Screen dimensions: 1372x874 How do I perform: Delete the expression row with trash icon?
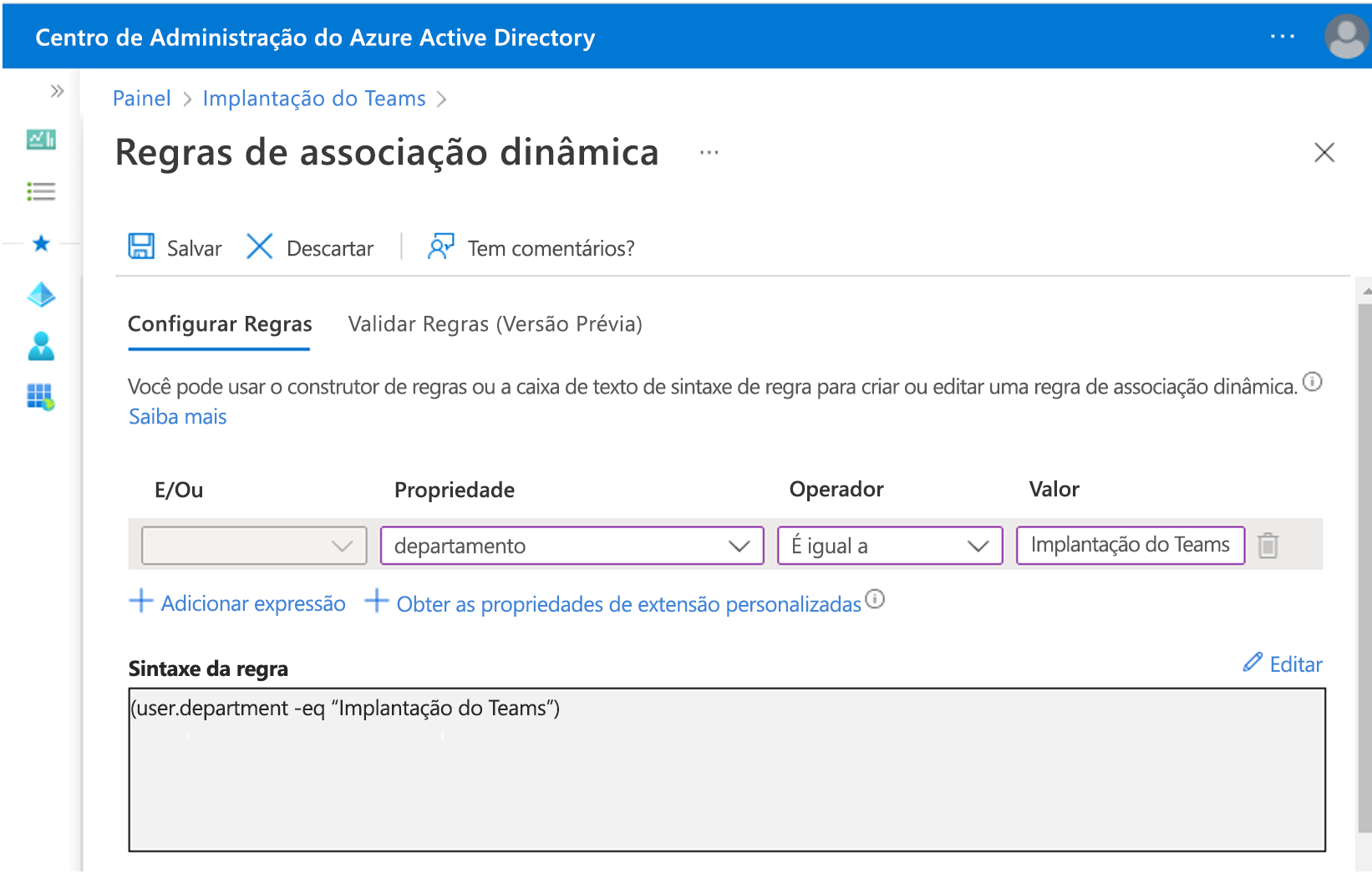(x=1268, y=546)
